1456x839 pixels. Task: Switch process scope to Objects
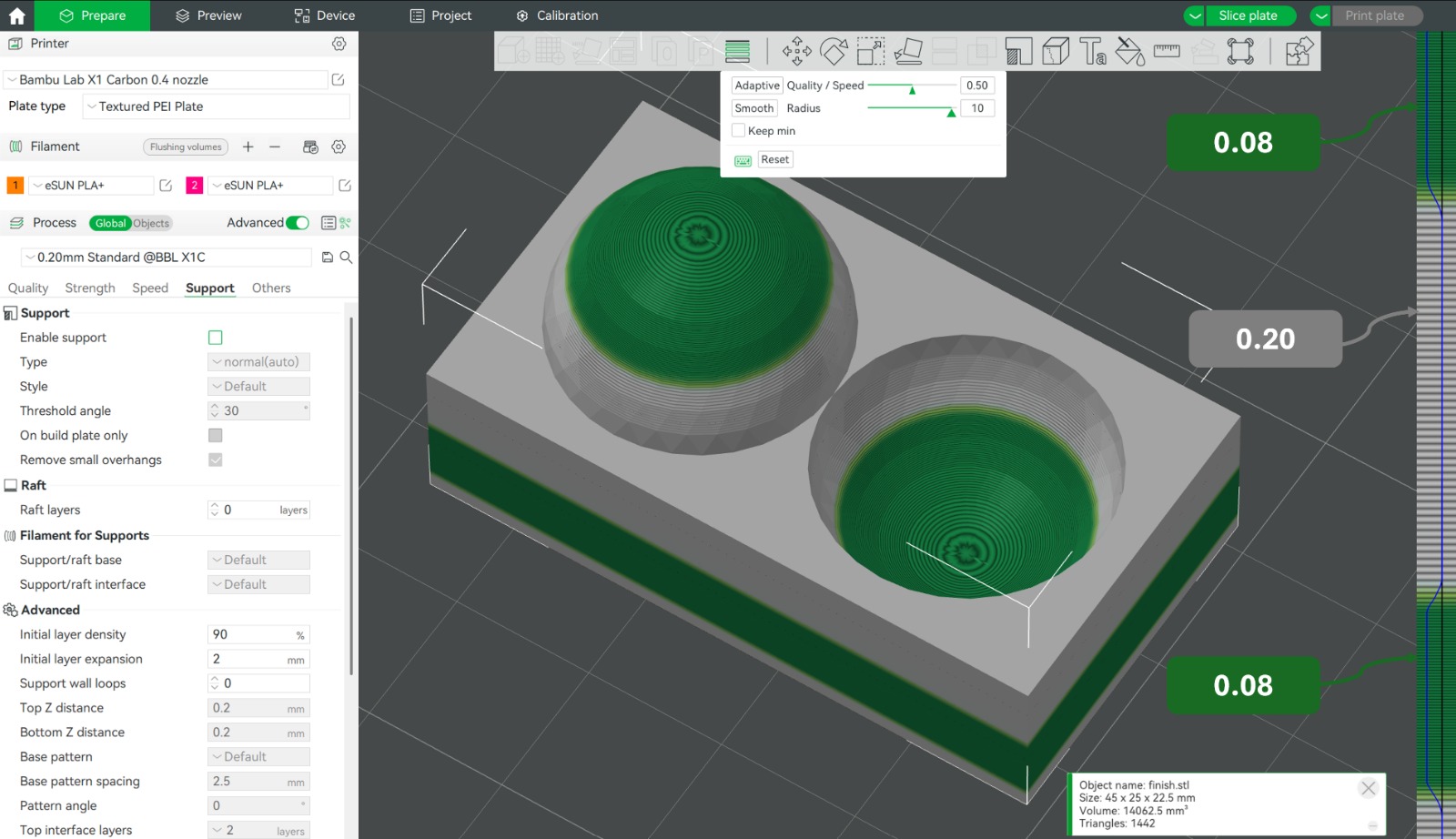(151, 223)
